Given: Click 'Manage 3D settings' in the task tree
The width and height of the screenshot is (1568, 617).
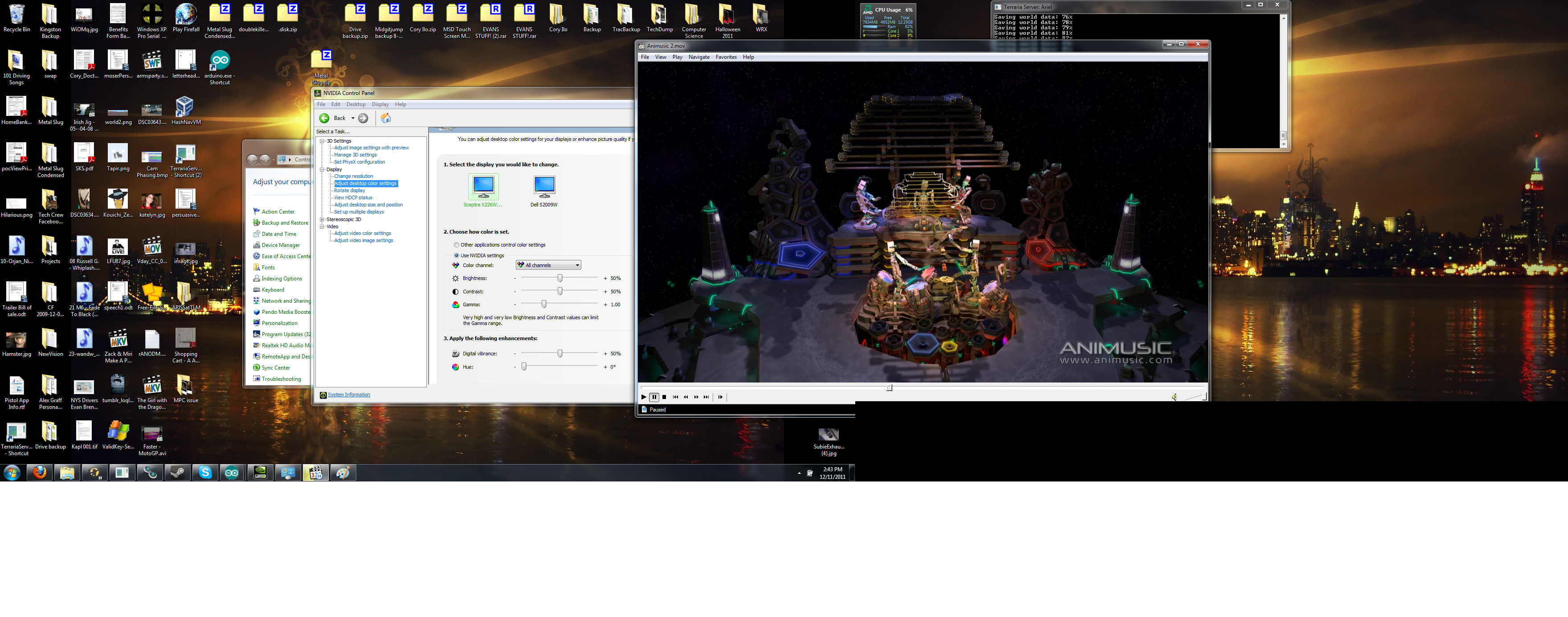Looking at the screenshot, I should 355,155.
